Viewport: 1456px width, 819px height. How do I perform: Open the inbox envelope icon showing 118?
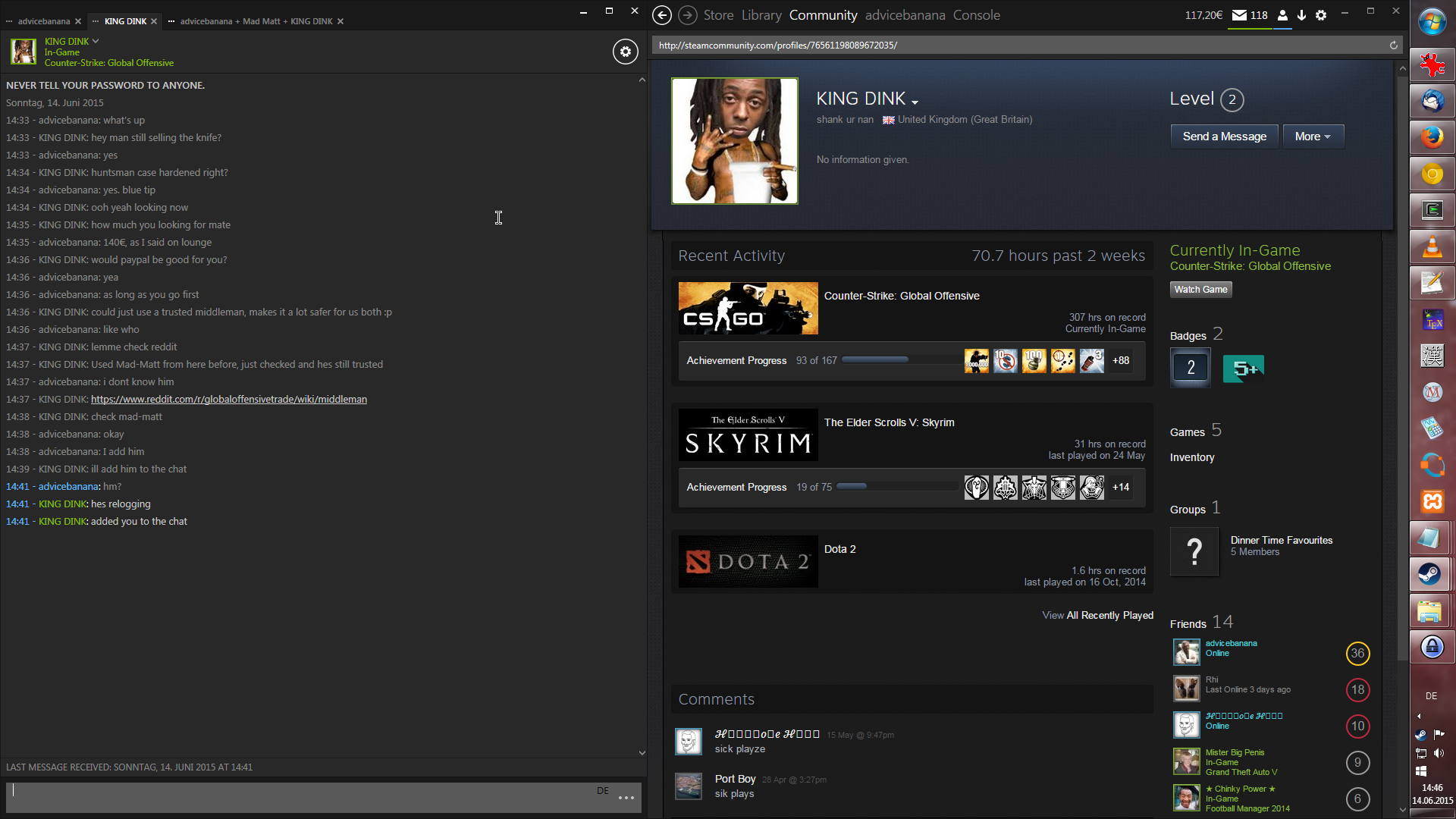pyautogui.click(x=1240, y=15)
